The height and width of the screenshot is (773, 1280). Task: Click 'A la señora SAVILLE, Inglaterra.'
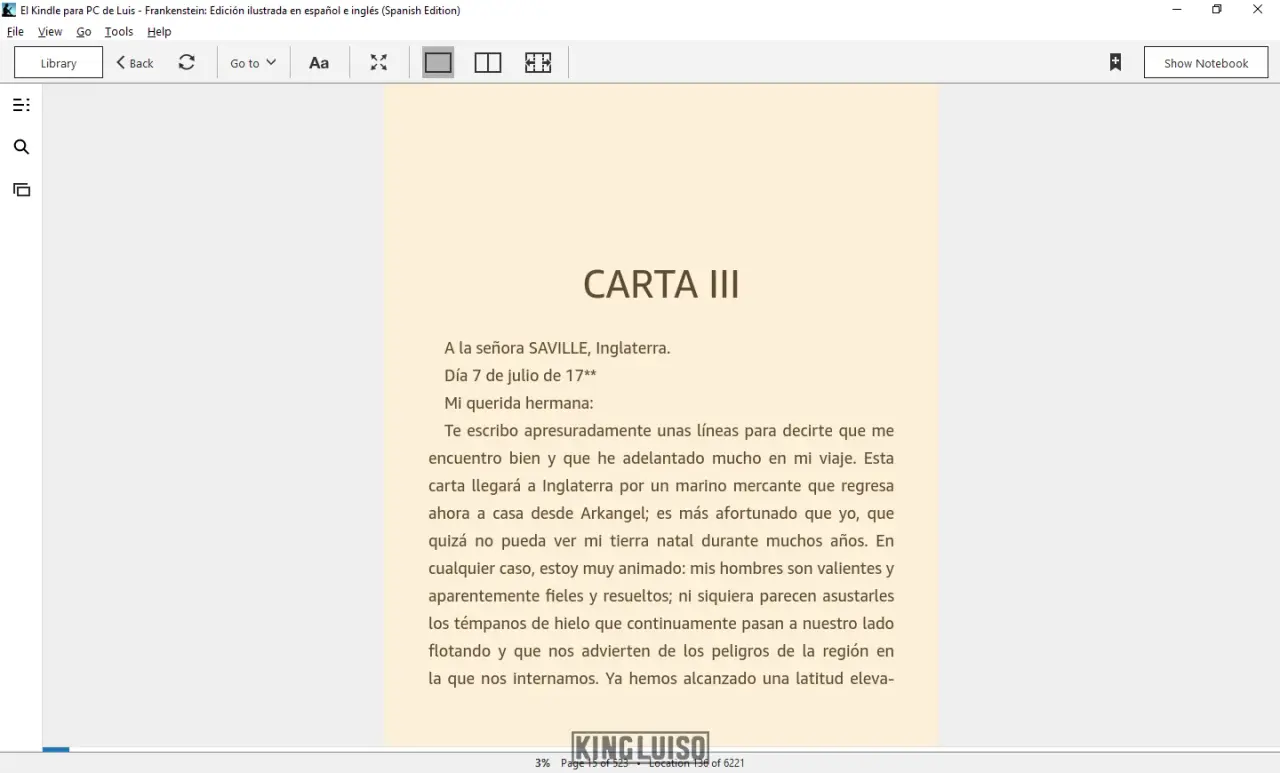(x=557, y=348)
